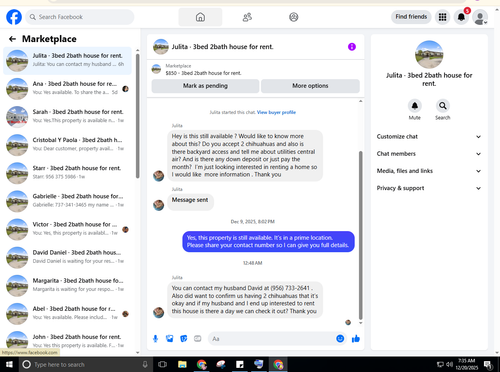Open the Facebook menu grid icon
Screen dimensions: 500x372
[442, 17]
